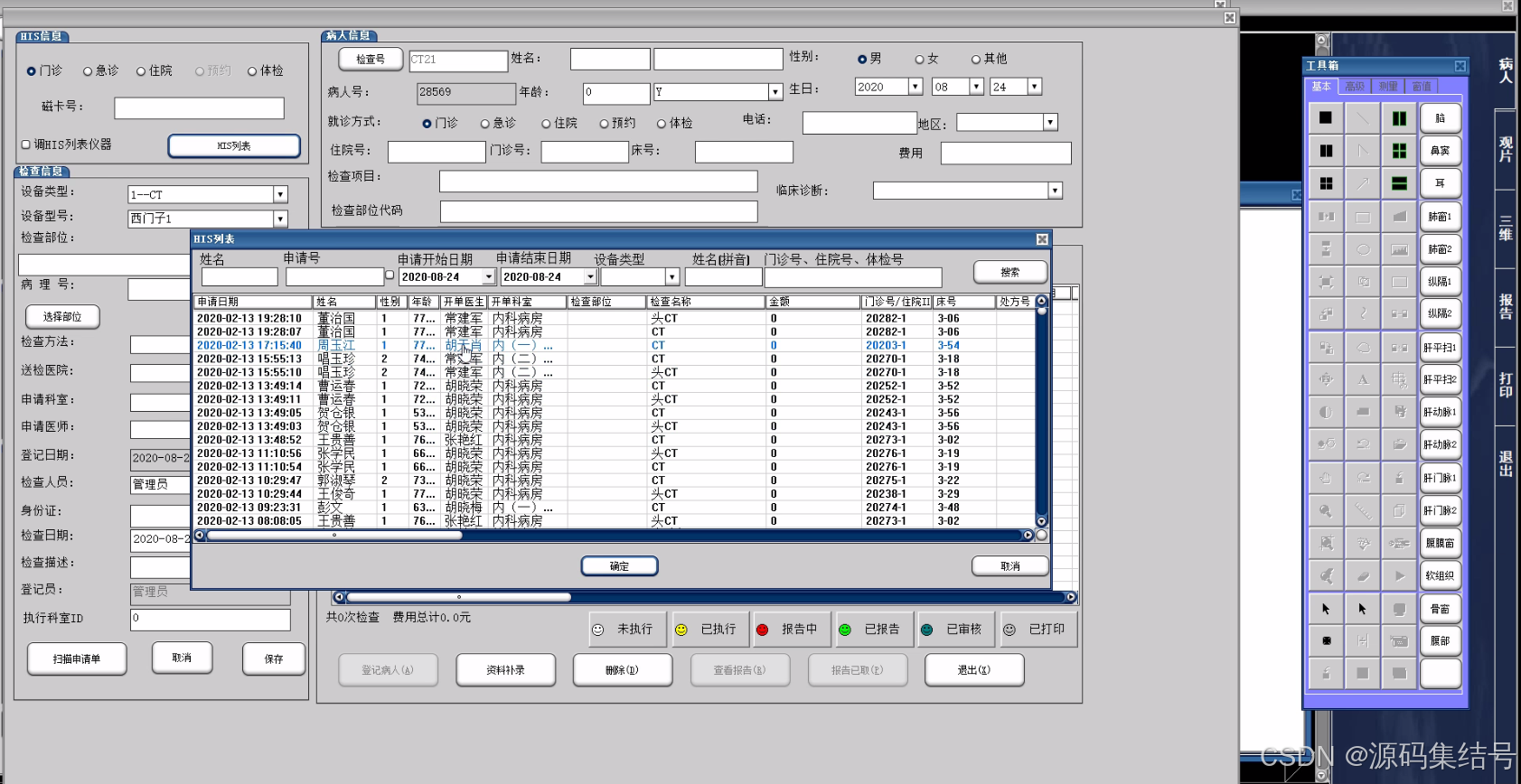The width and height of the screenshot is (1521, 784).
Task: Filter by 报告中 red status icon
Action: [x=762, y=630]
